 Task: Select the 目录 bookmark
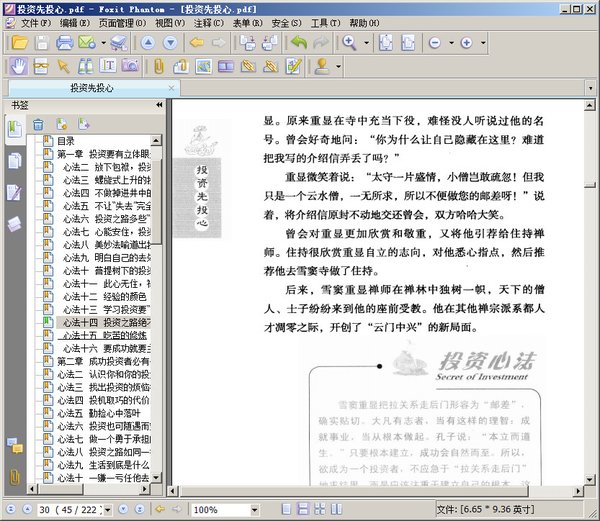click(65, 141)
